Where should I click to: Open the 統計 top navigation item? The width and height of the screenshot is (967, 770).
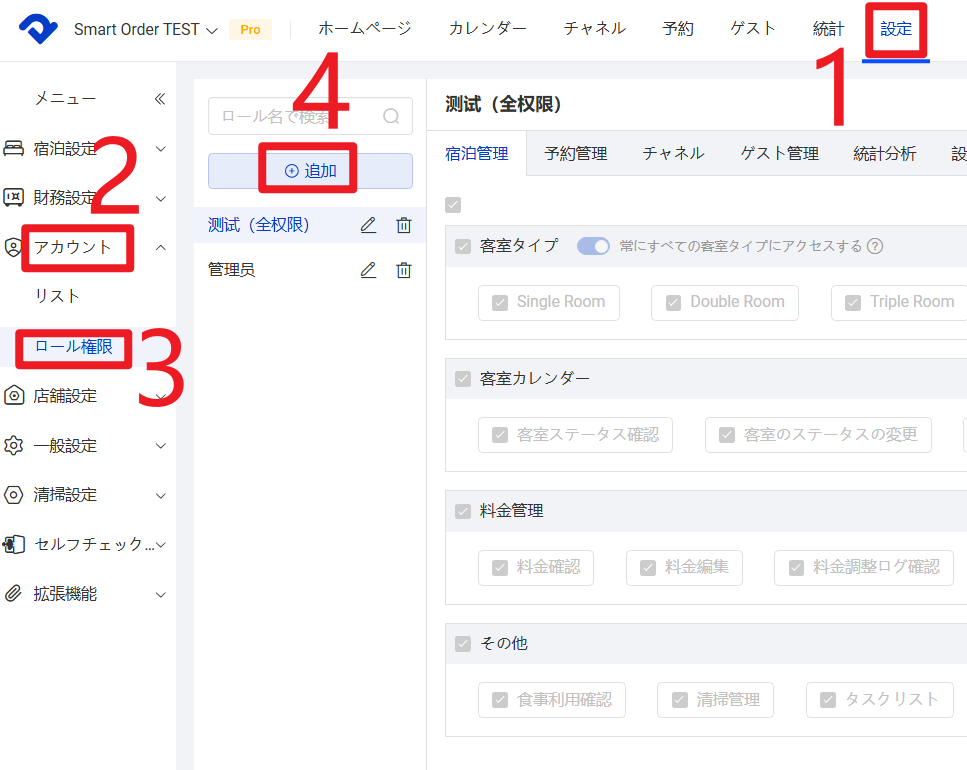pyautogui.click(x=828, y=28)
